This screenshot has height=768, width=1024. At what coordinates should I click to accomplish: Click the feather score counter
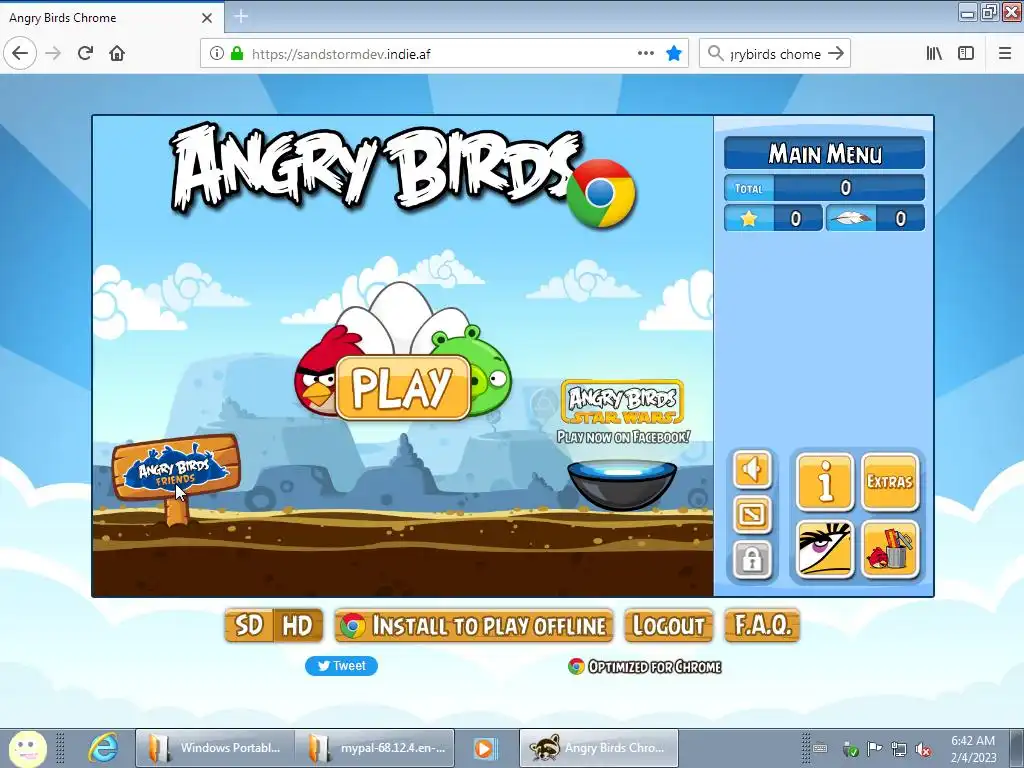876,218
